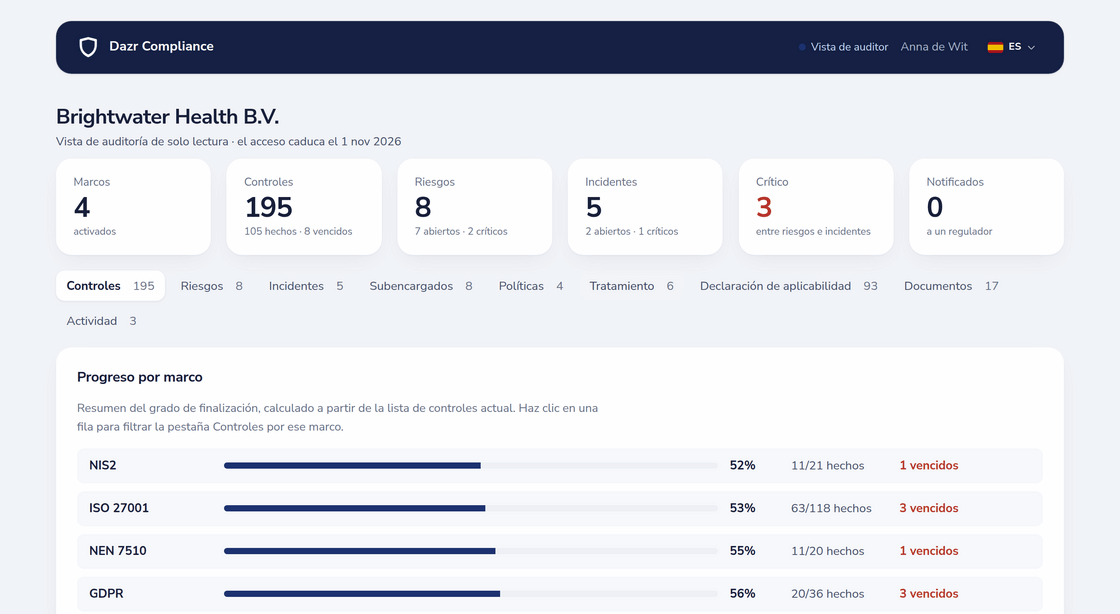Open the ES language dropdown chevron
The height and width of the screenshot is (614, 1120).
pyautogui.click(x=1031, y=47)
